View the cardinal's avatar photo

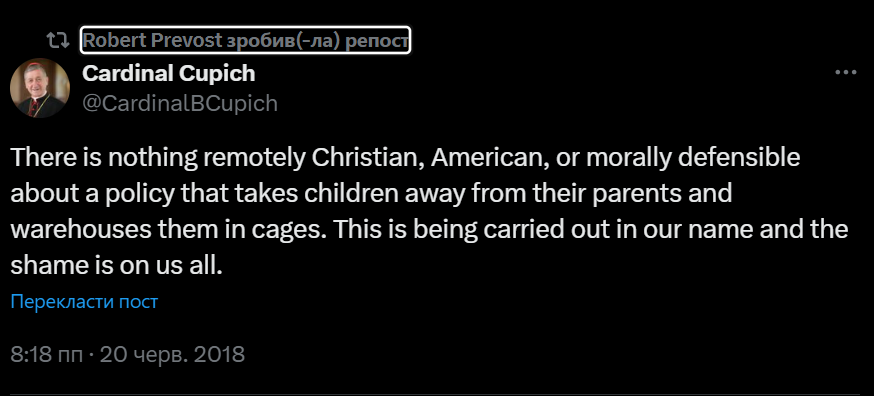pos(40,88)
